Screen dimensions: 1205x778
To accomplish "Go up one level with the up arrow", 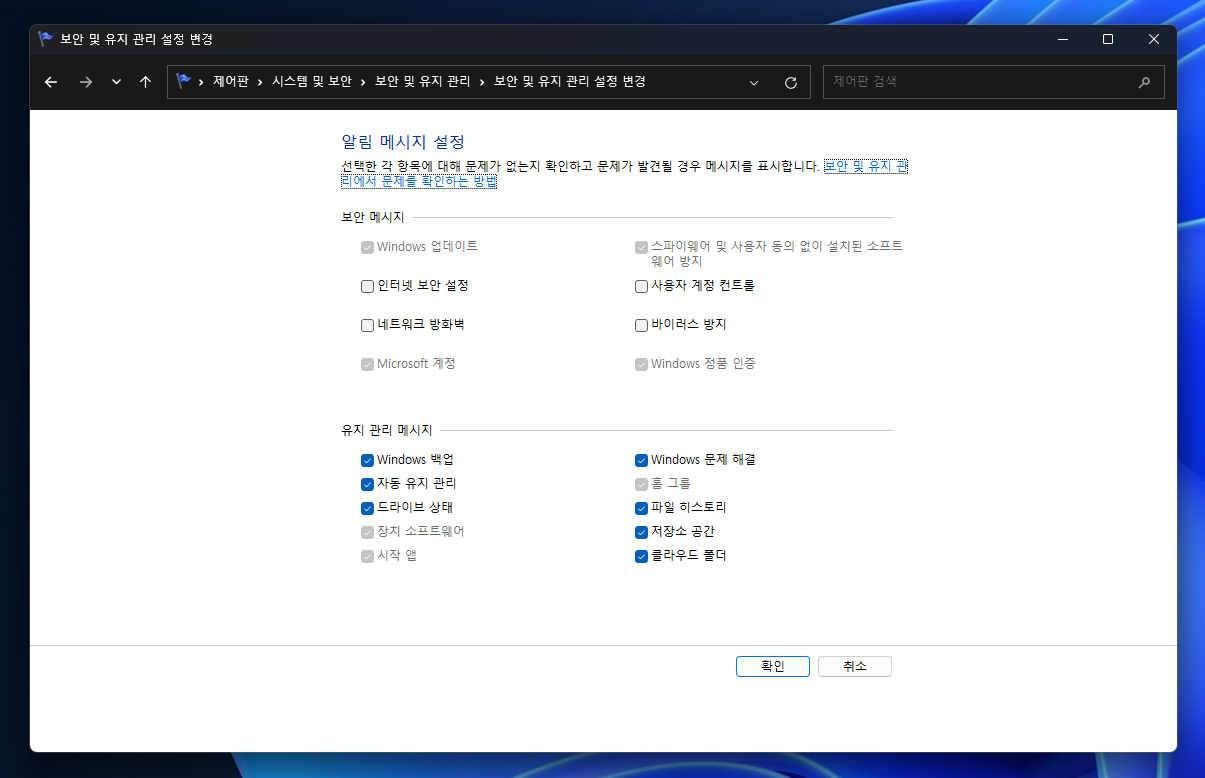I will (x=145, y=82).
